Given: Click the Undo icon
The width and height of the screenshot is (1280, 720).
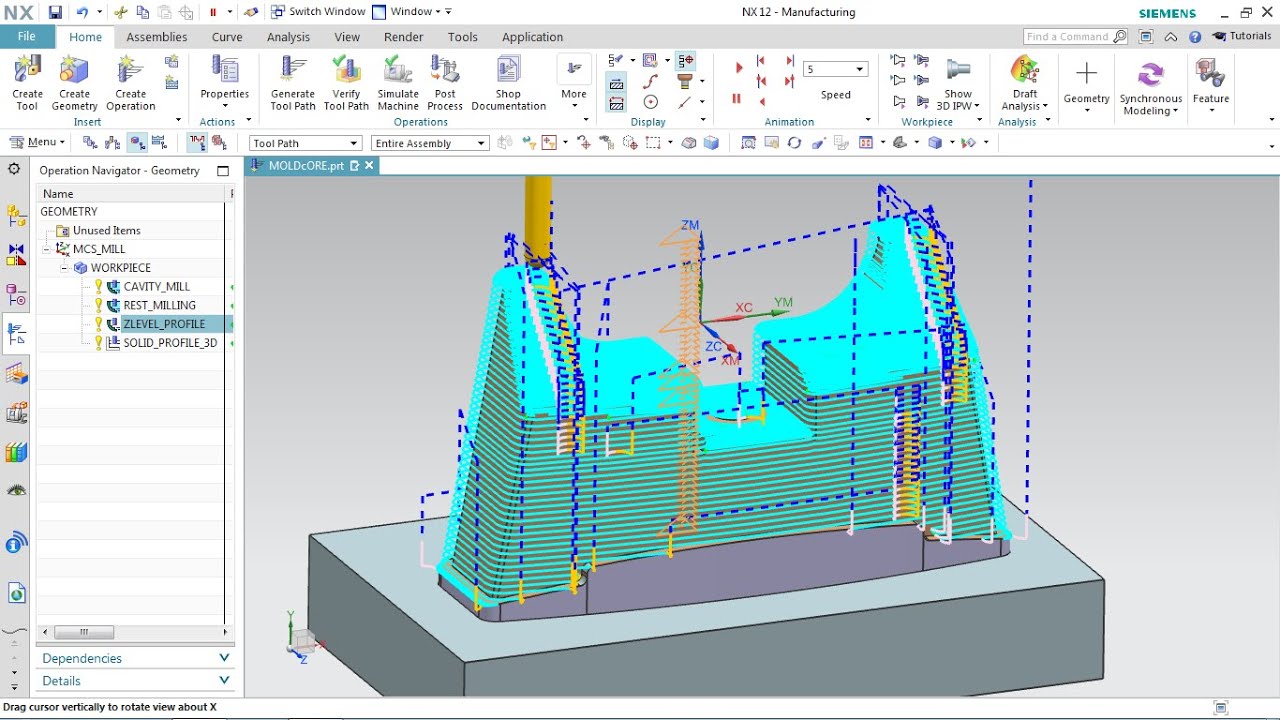Looking at the screenshot, I should pos(82,12).
